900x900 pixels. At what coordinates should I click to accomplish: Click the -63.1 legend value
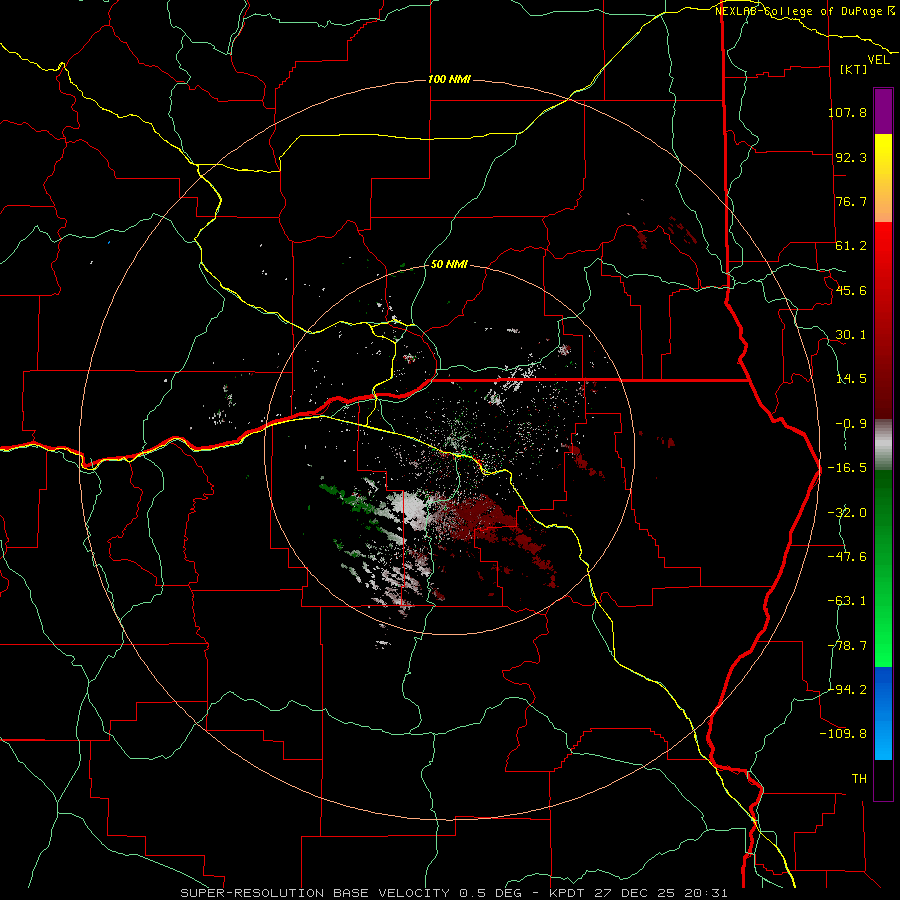pyautogui.click(x=847, y=601)
